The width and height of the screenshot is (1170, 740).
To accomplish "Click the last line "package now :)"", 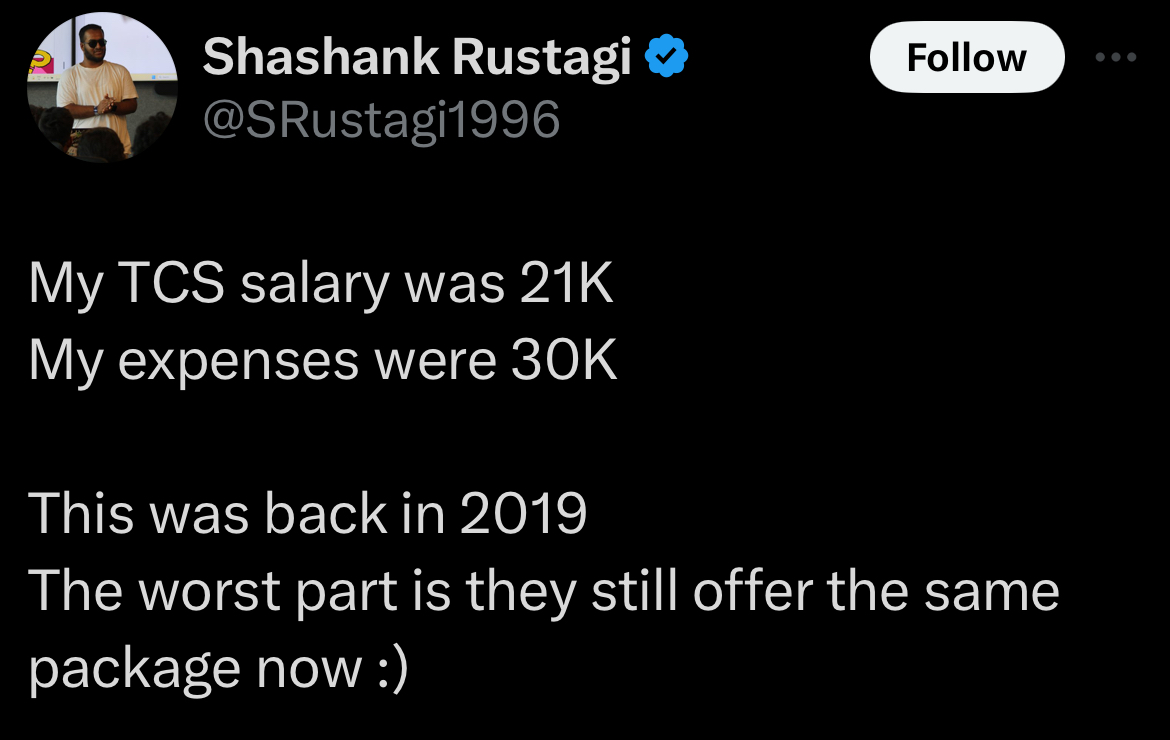I will pos(219,668).
